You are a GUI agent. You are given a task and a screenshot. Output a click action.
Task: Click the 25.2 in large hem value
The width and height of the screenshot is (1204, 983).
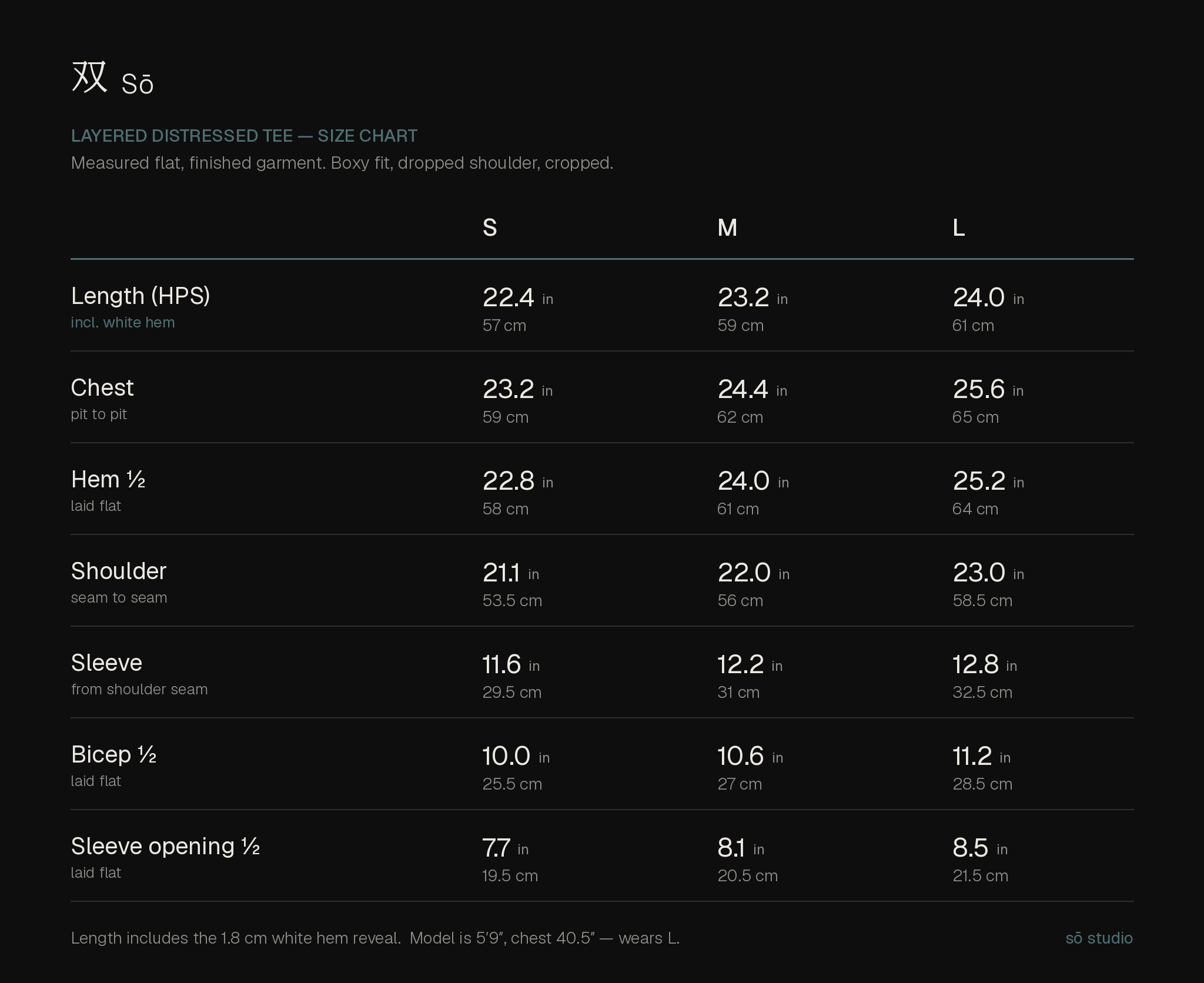(988, 481)
